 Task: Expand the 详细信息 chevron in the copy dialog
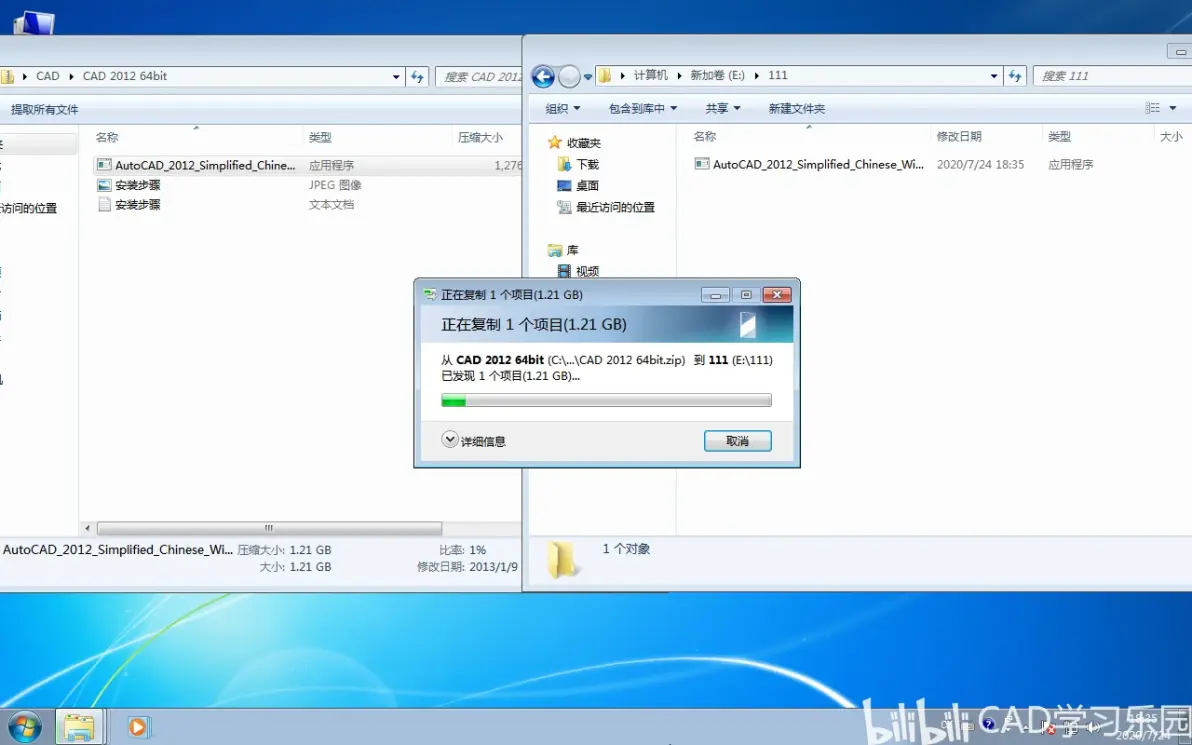click(x=450, y=439)
